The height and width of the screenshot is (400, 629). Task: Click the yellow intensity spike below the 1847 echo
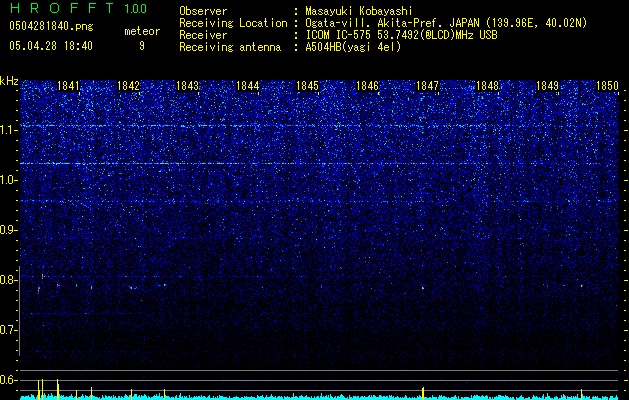click(423, 393)
